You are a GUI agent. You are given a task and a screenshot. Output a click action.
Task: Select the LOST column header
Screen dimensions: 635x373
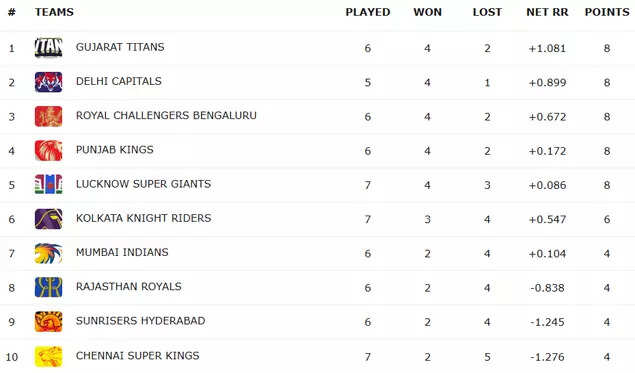pos(487,12)
